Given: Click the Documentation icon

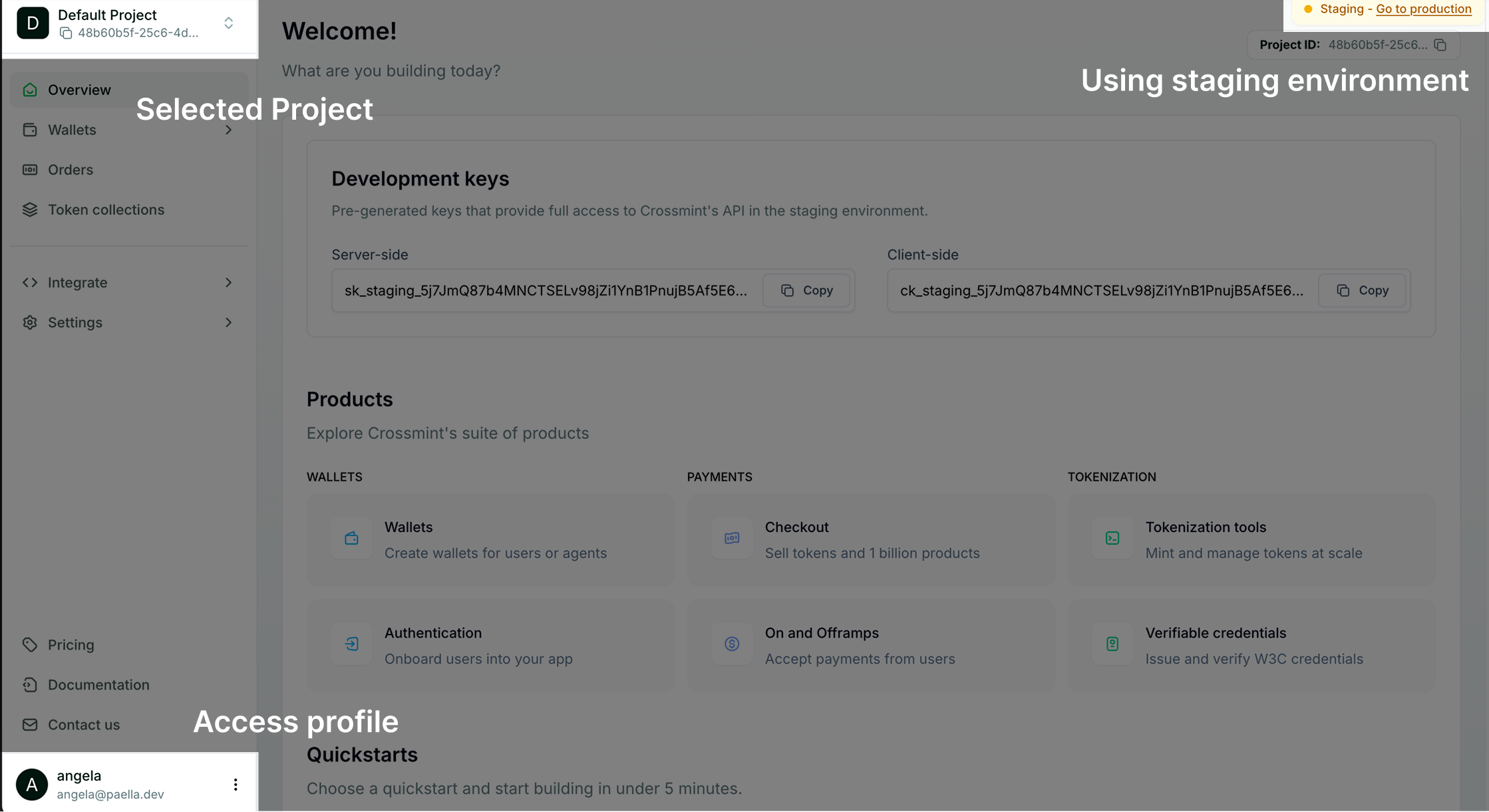Looking at the screenshot, I should (x=30, y=685).
